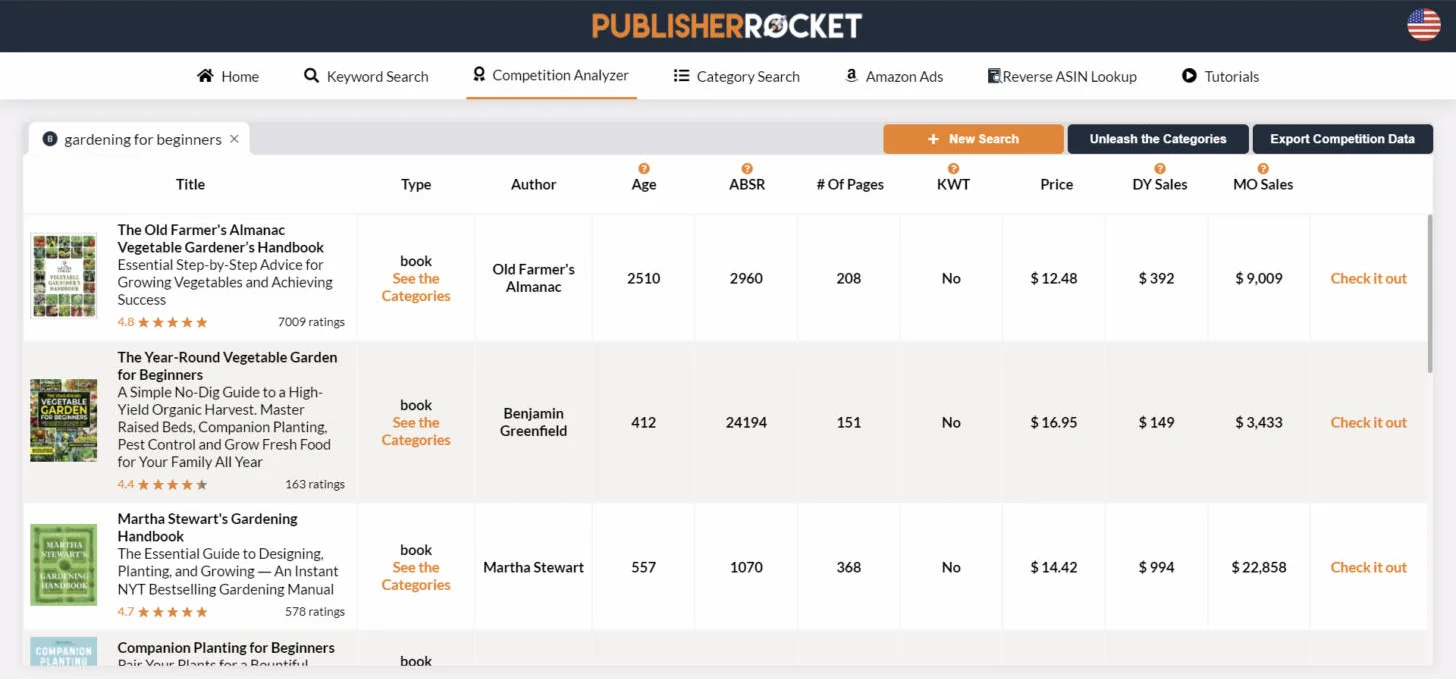This screenshot has height=679, width=1456.
Task: Click ABSR value 24194
Action: (746, 422)
